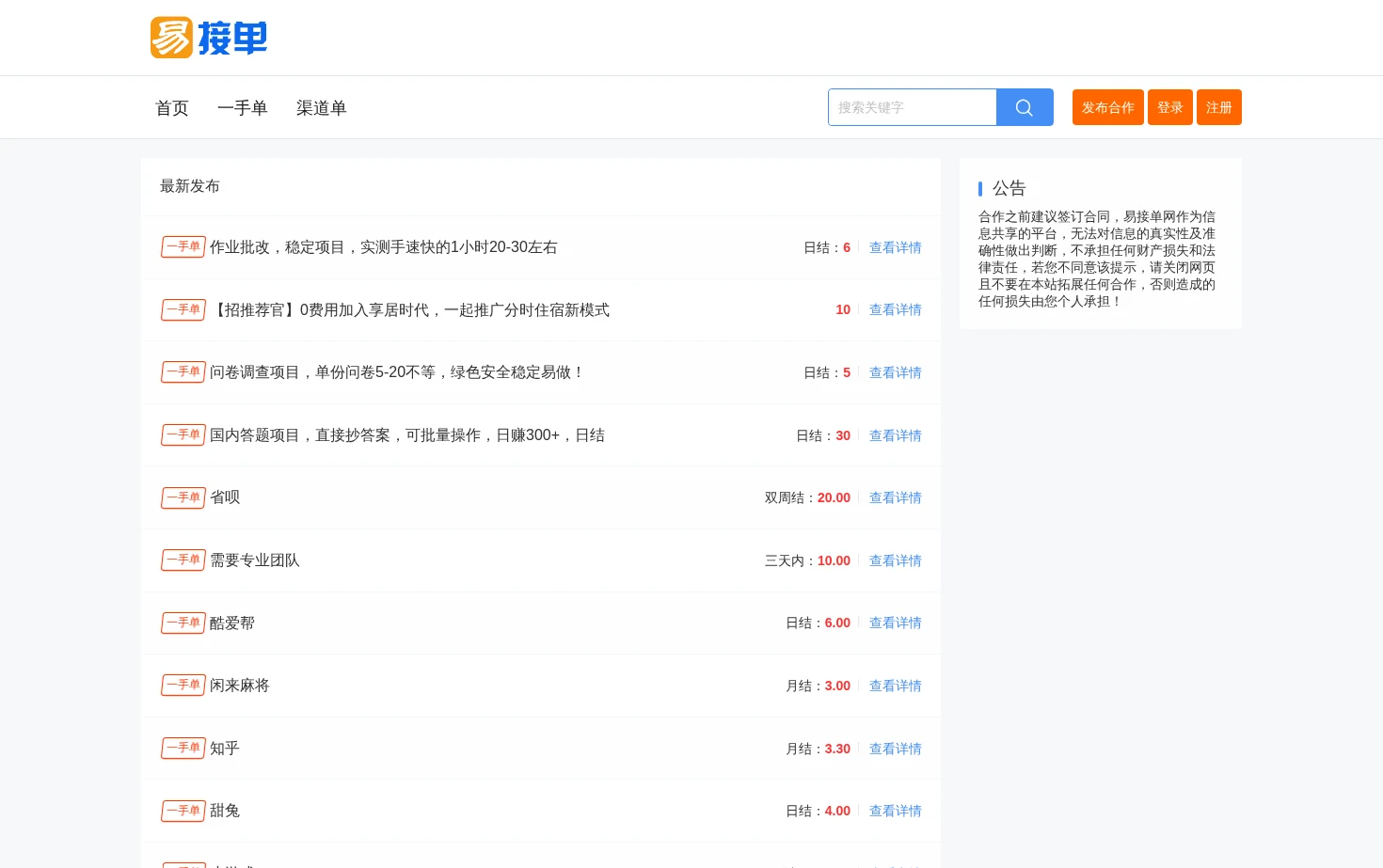
Task: Click the 月结：3.30 price text
Action: 819,749
